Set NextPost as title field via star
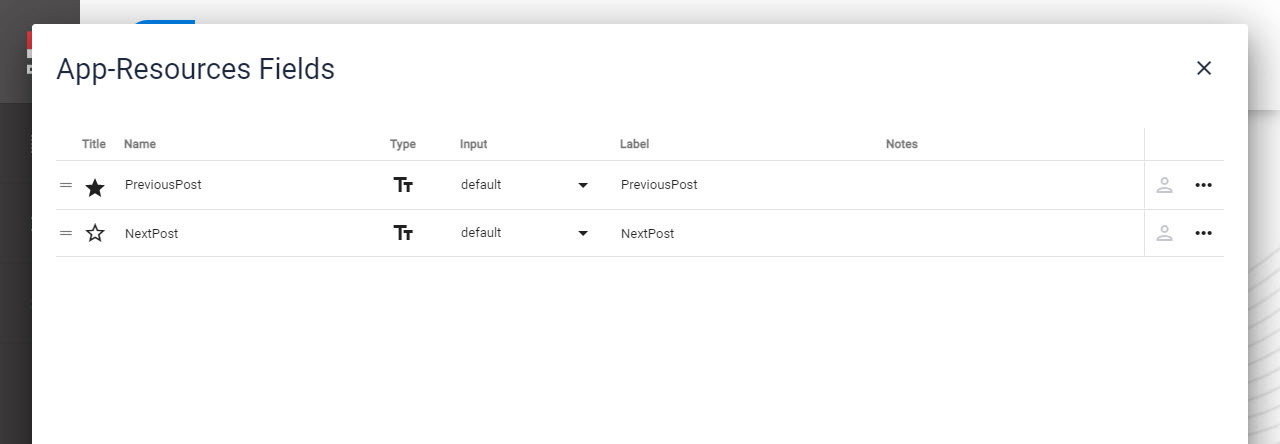Image resolution: width=1280 pixels, height=444 pixels. tap(95, 233)
